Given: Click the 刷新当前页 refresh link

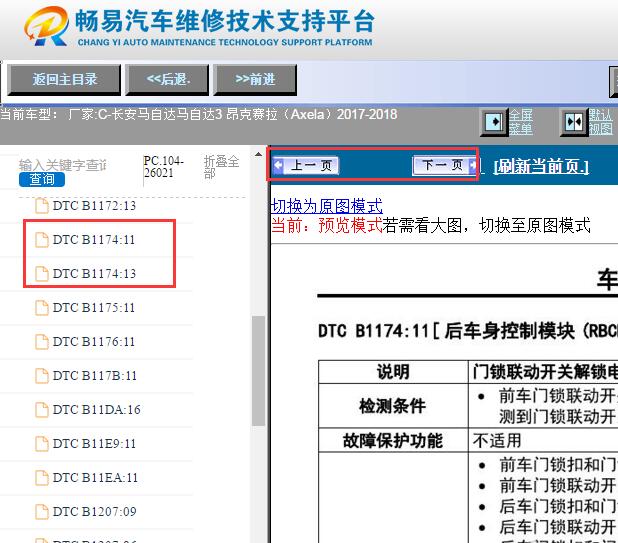Looking at the screenshot, I should (541, 166).
